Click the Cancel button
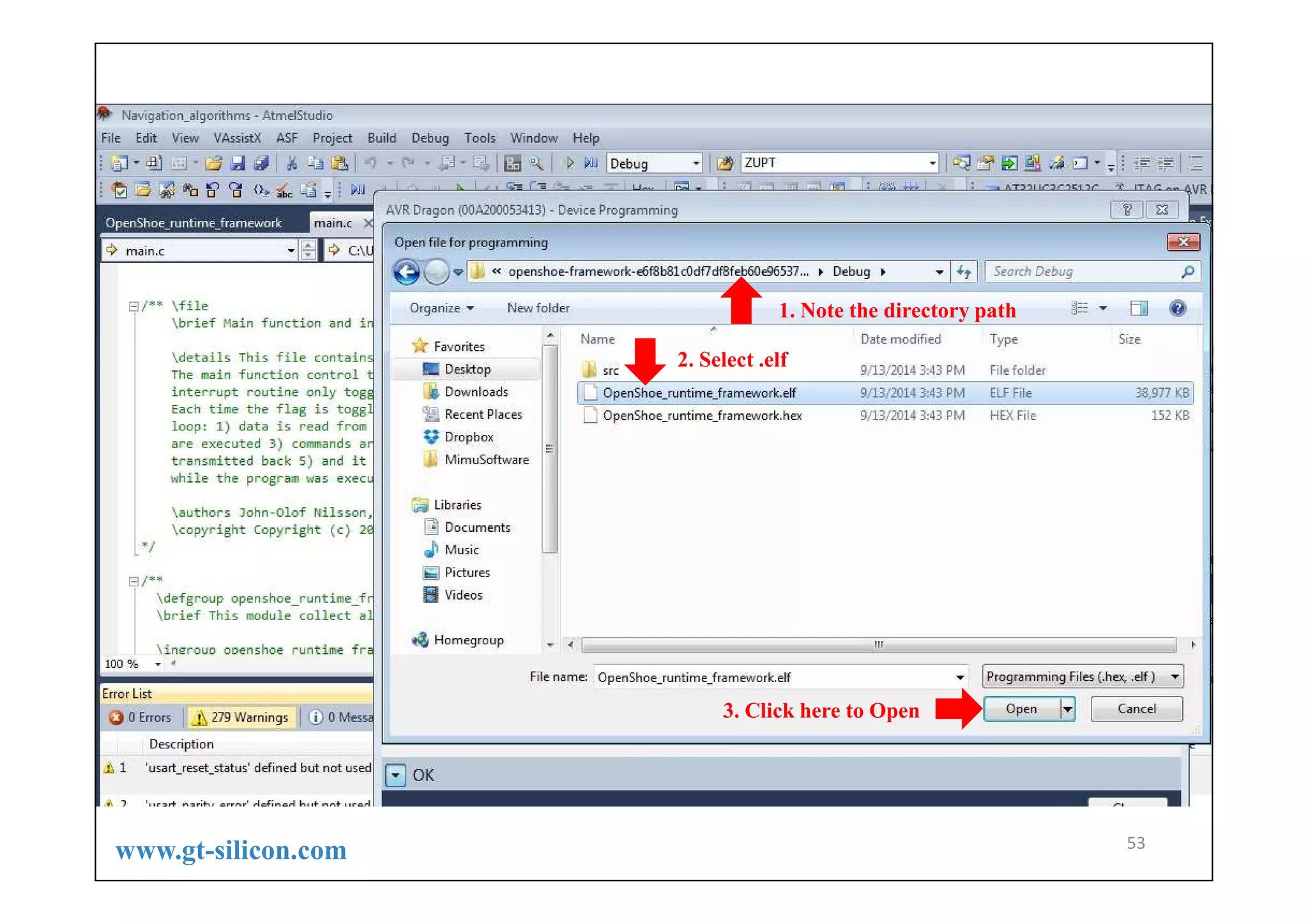 coord(1136,709)
